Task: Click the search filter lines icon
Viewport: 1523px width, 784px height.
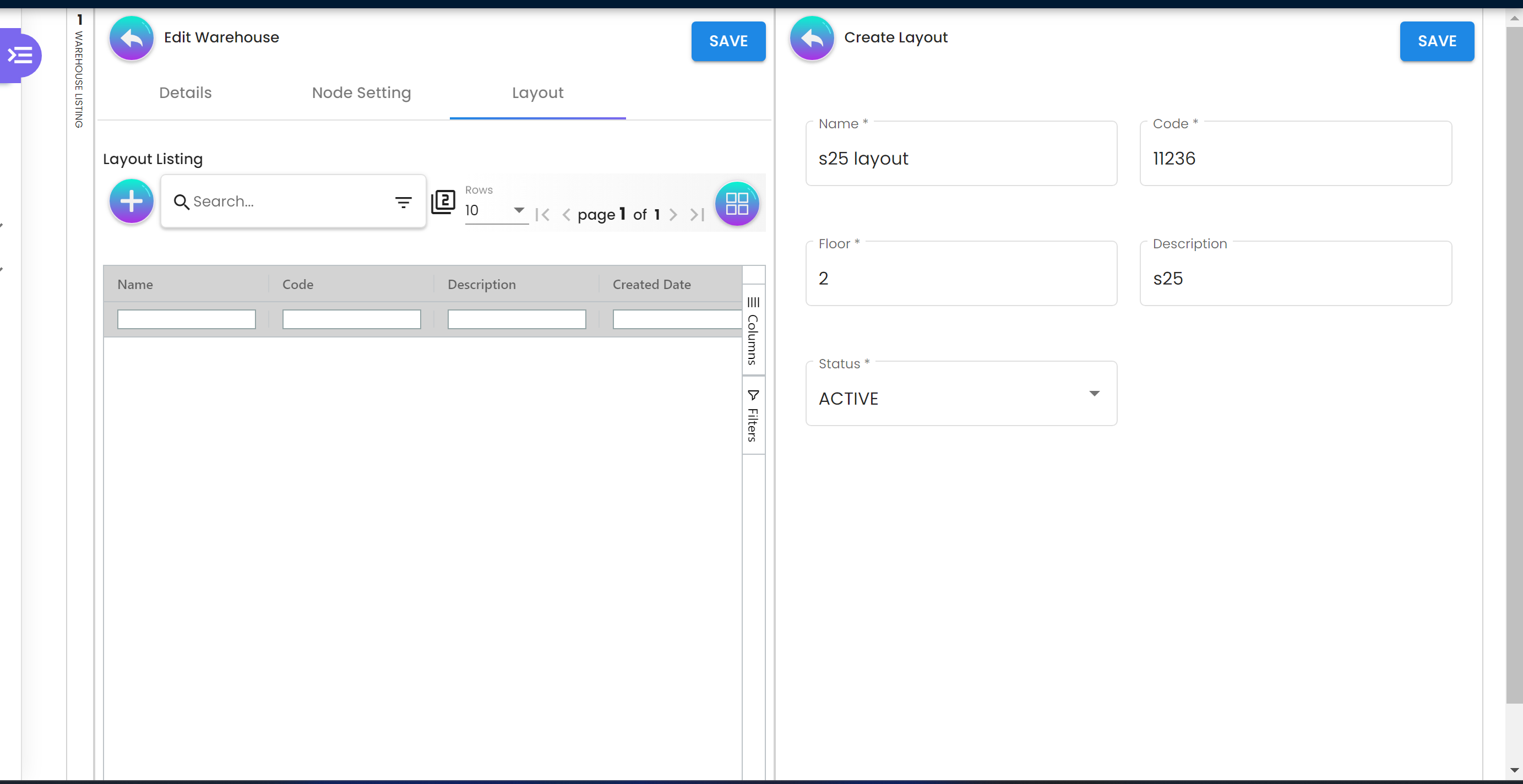Action: pyautogui.click(x=403, y=203)
